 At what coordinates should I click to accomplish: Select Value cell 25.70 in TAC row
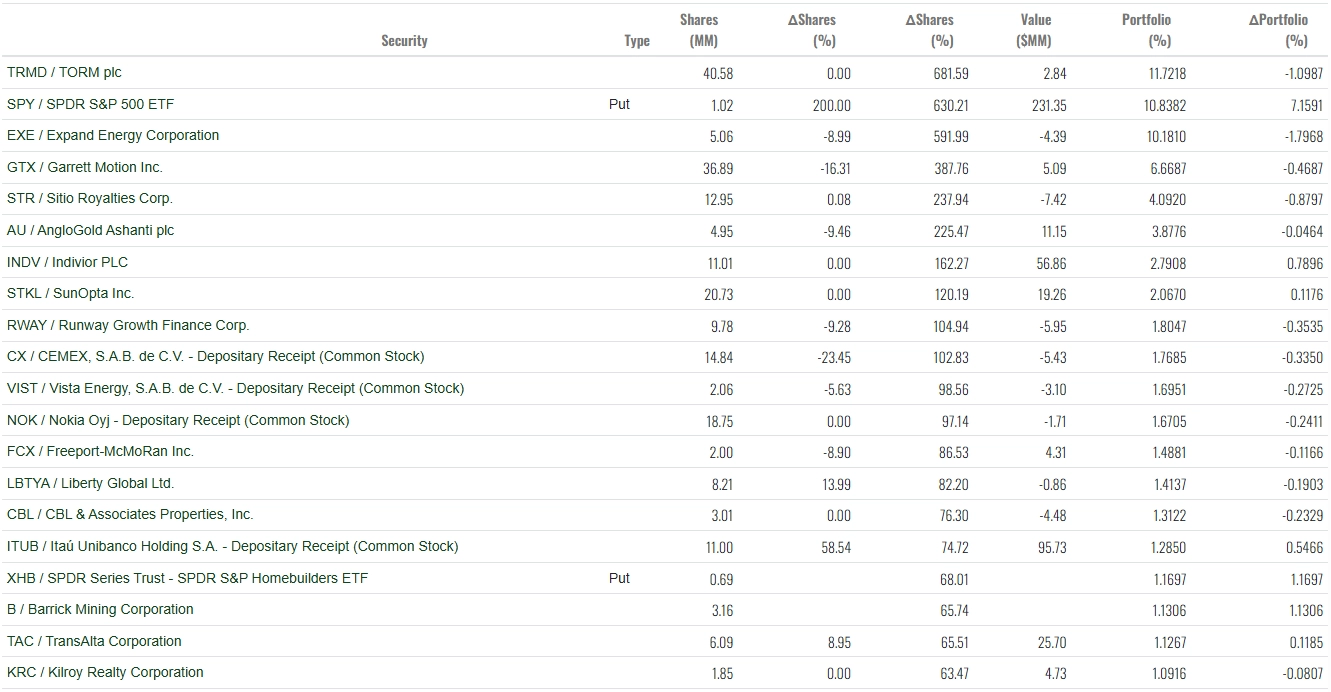click(1053, 642)
